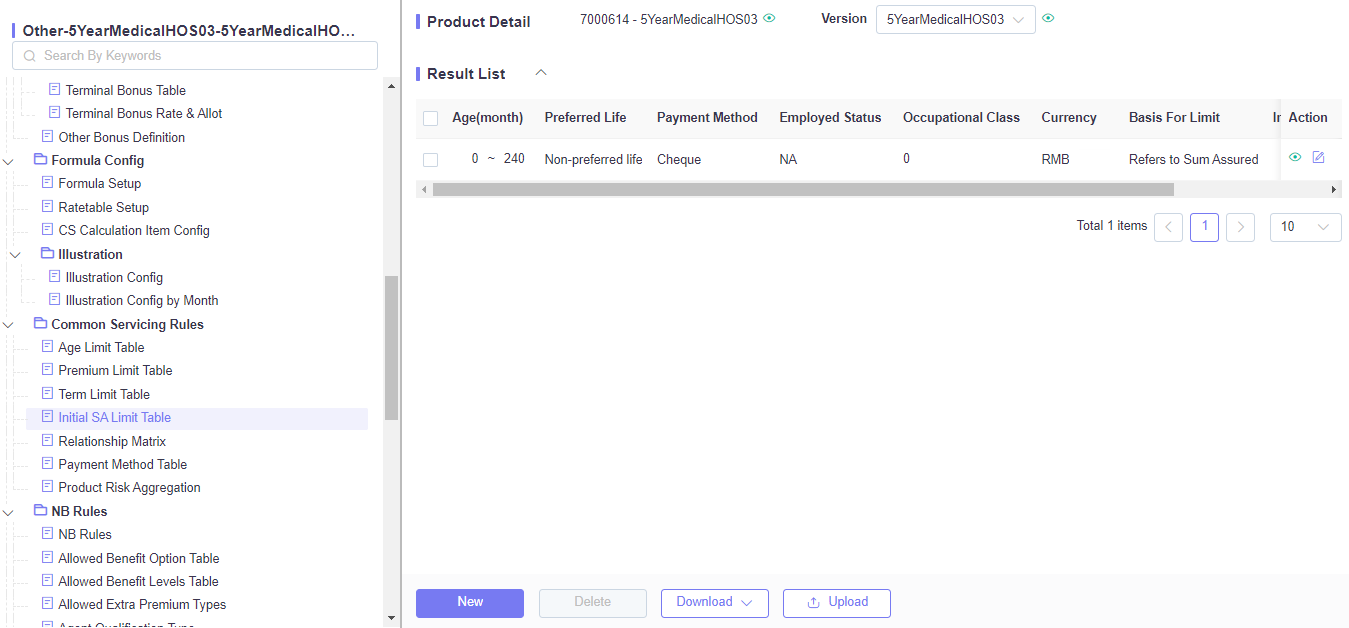Viewport: 1349px width, 628px height.
Task: Click the NB Rules folder icon
Action: click(40, 511)
